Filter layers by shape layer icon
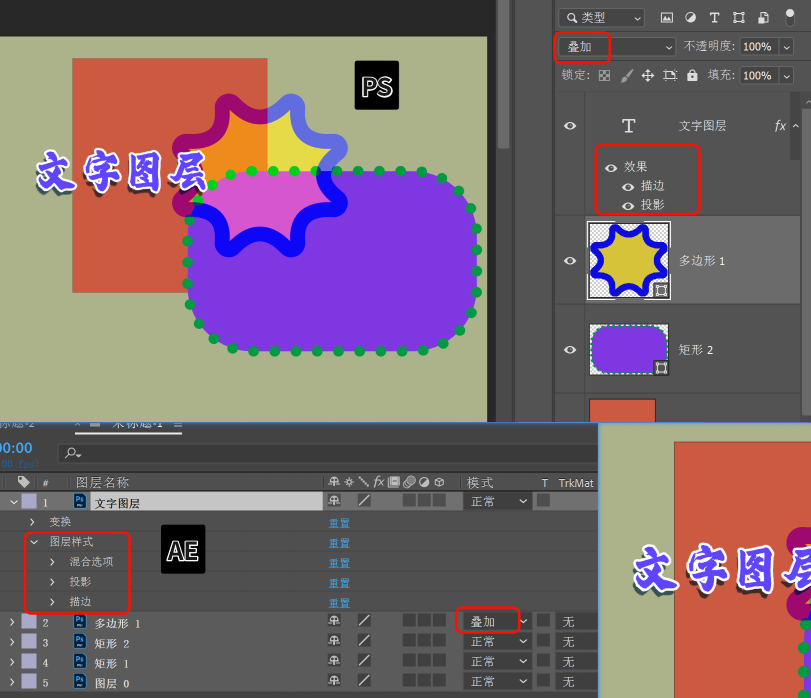The width and height of the screenshot is (811, 698). coord(739,18)
